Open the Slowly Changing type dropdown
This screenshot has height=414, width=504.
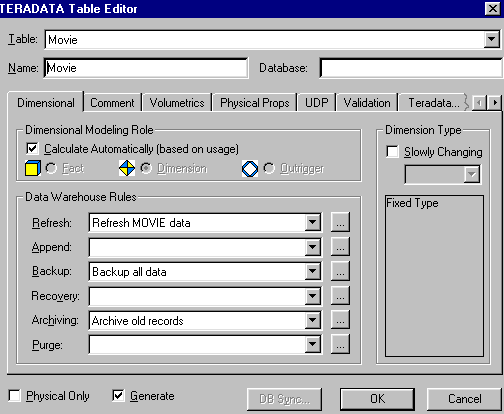tap(471, 174)
